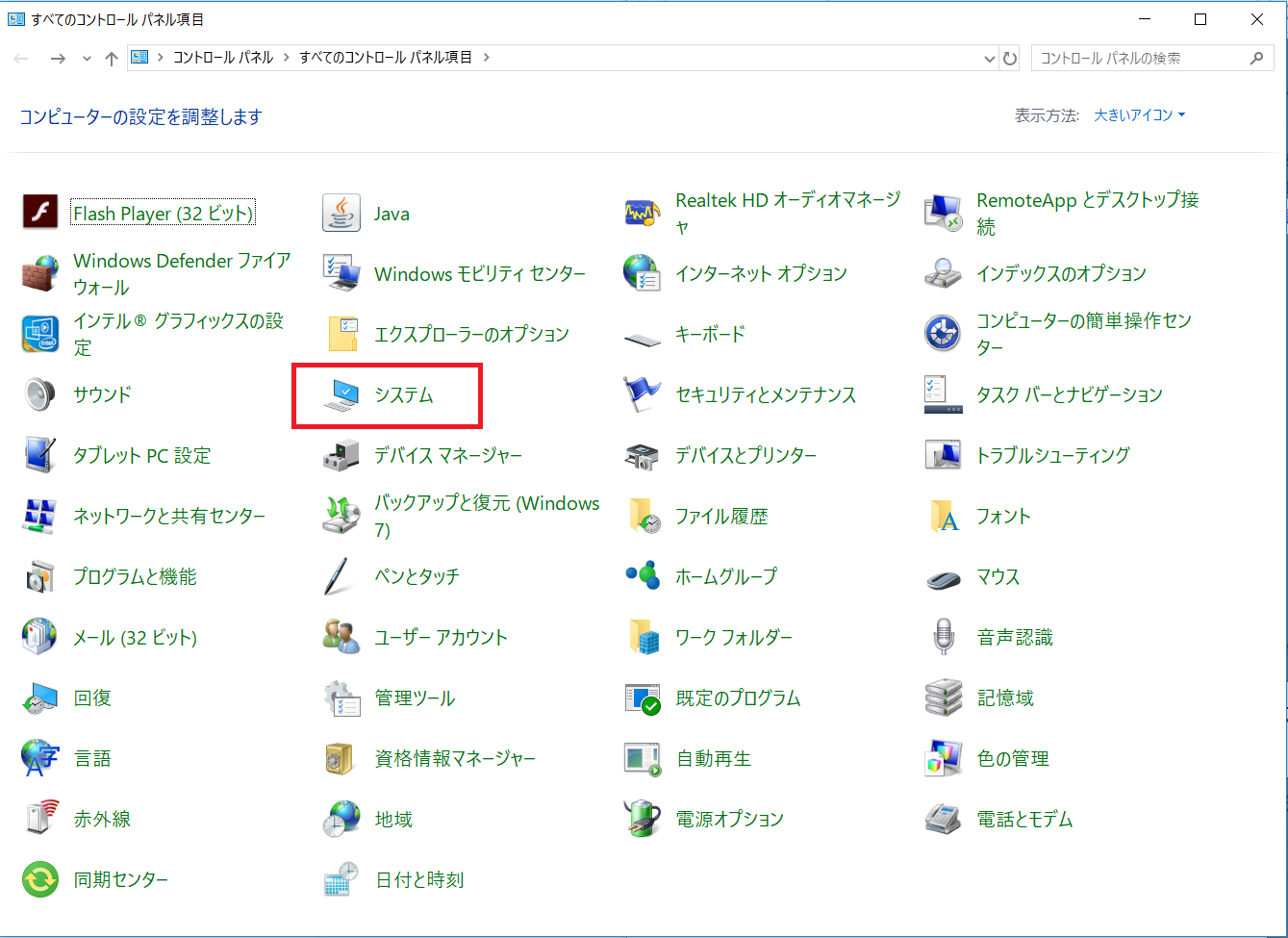
Task: Open the ユーザー アカウント icon
Action: [x=341, y=637]
